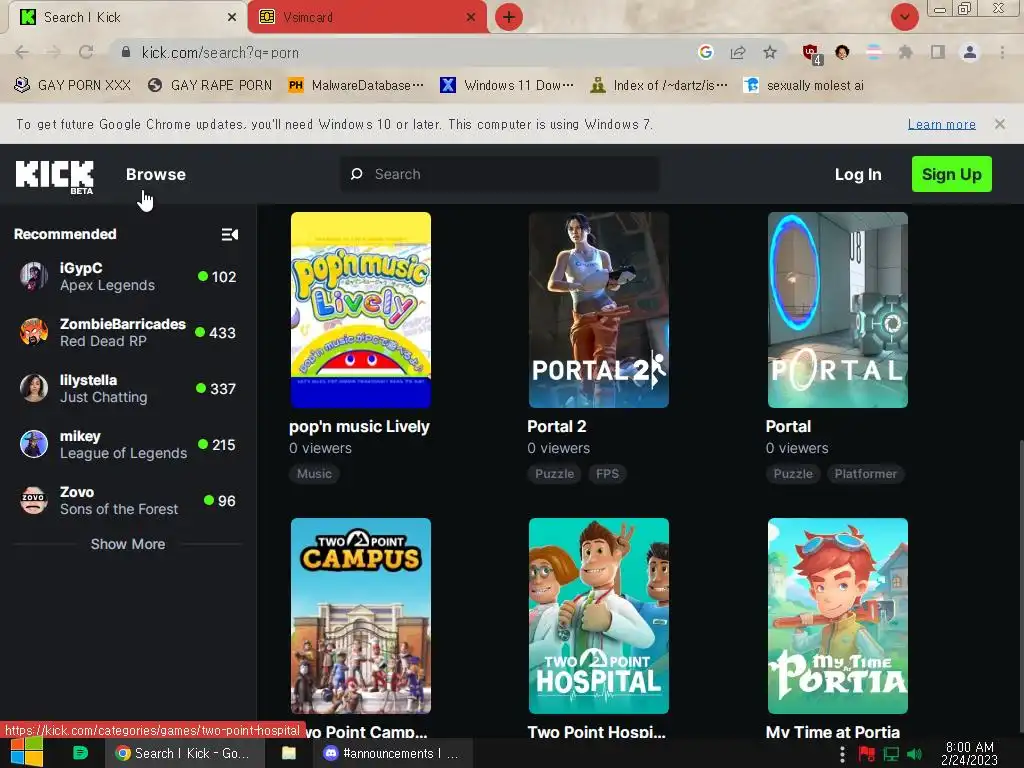Viewport: 1024px width, 768px height.
Task: Switch to the Vsimcard tab
Action: point(367,18)
